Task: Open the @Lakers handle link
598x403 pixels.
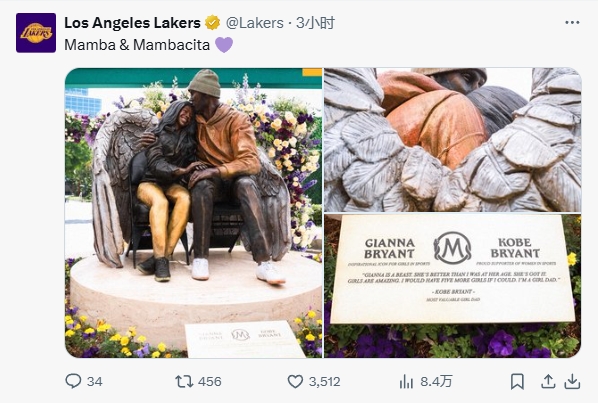Action: click(x=255, y=23)
